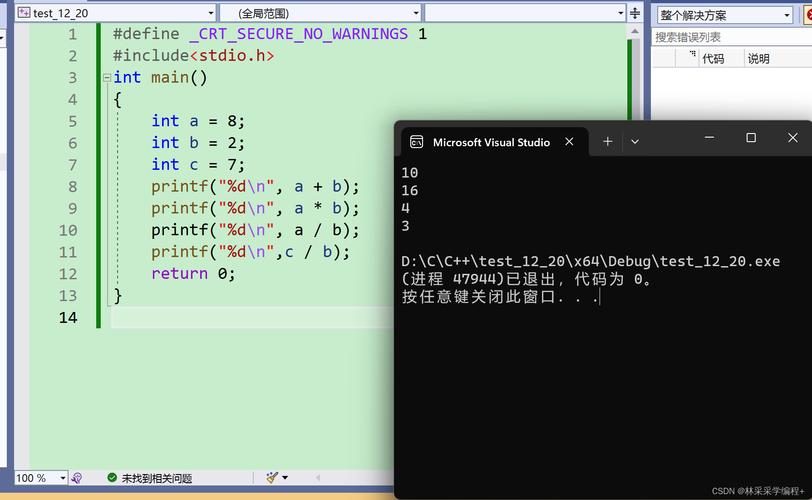Sort error list by 代码 column
The width and height of the screenshot is (812, 500).
(713, 58)
